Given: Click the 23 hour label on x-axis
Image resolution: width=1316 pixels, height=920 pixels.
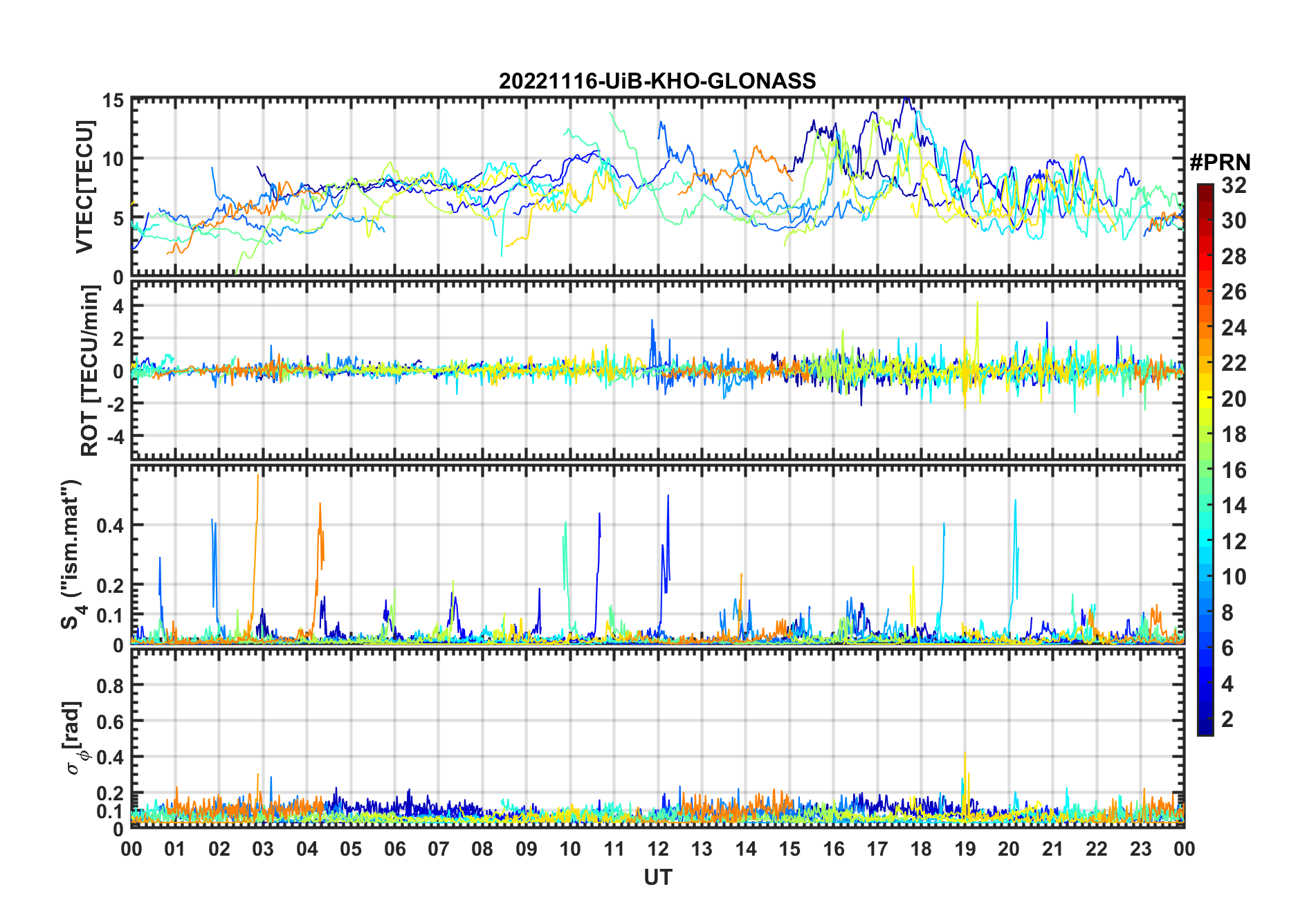Looking at the screenshot, I should [x=1140, y=849].
